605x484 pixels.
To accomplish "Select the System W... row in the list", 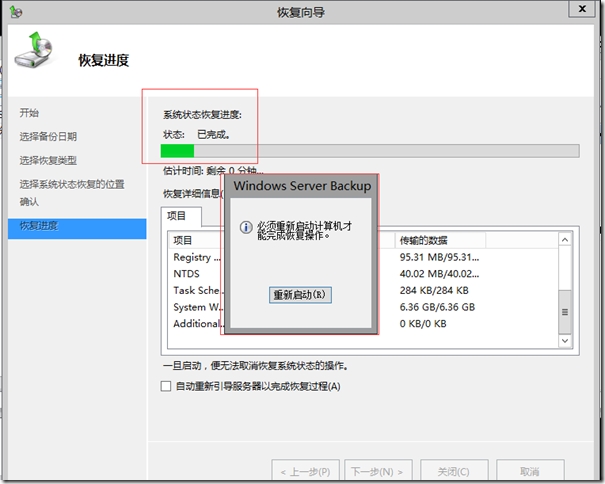I will click(x=198, y=307).
